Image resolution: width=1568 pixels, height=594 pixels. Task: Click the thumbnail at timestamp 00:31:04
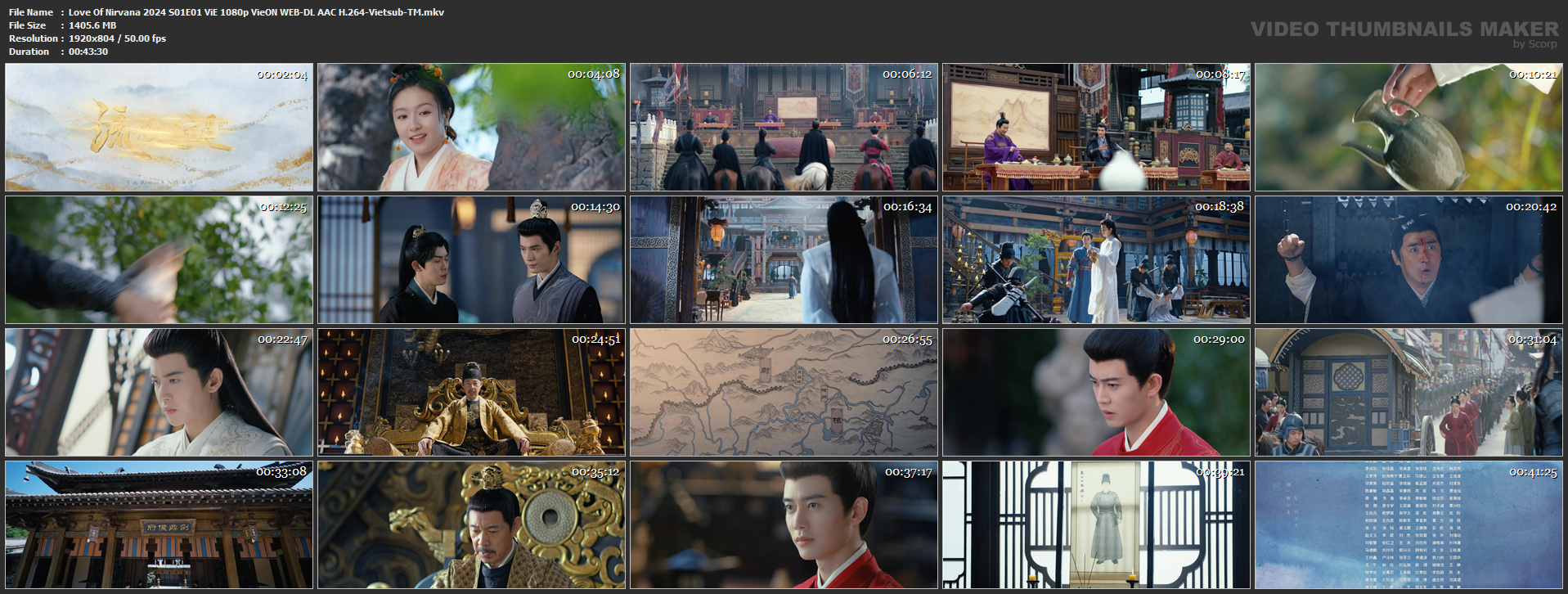pos(1409,393)
